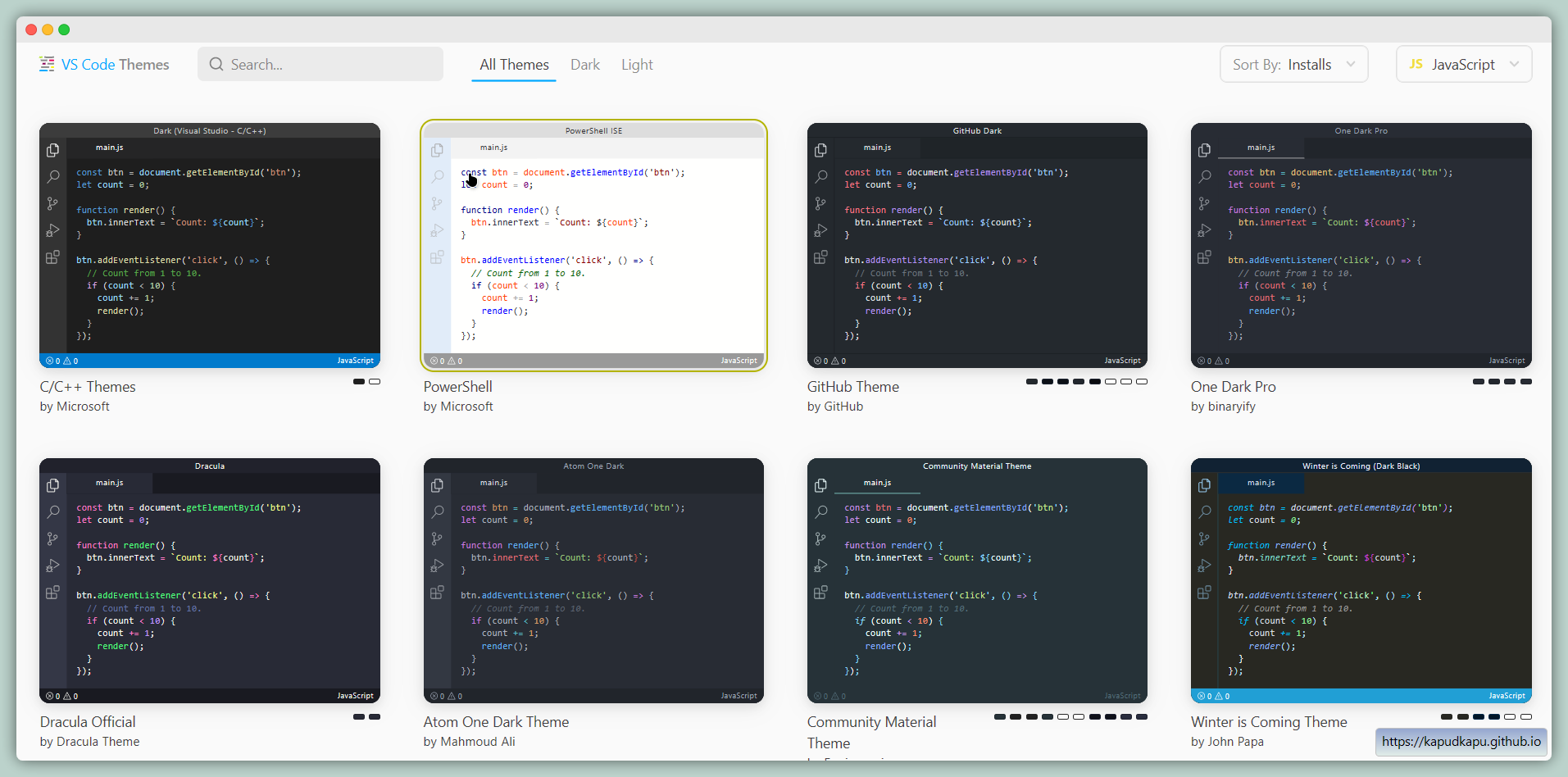Open the Sort By Installs dropdown

(x=1293, y=65)
